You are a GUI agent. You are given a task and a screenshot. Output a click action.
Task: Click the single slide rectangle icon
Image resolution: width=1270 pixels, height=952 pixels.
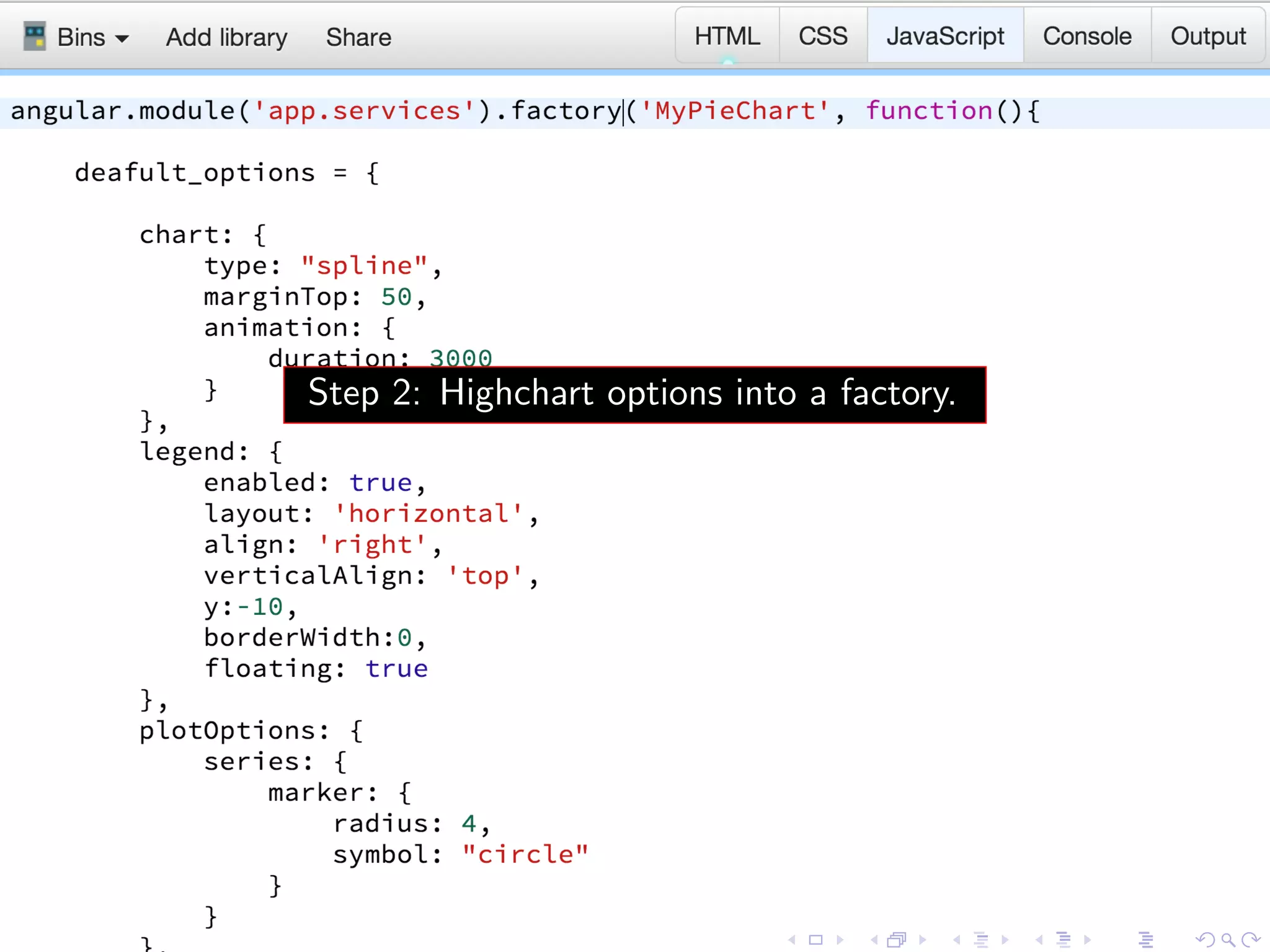click(x=816, y=940)
